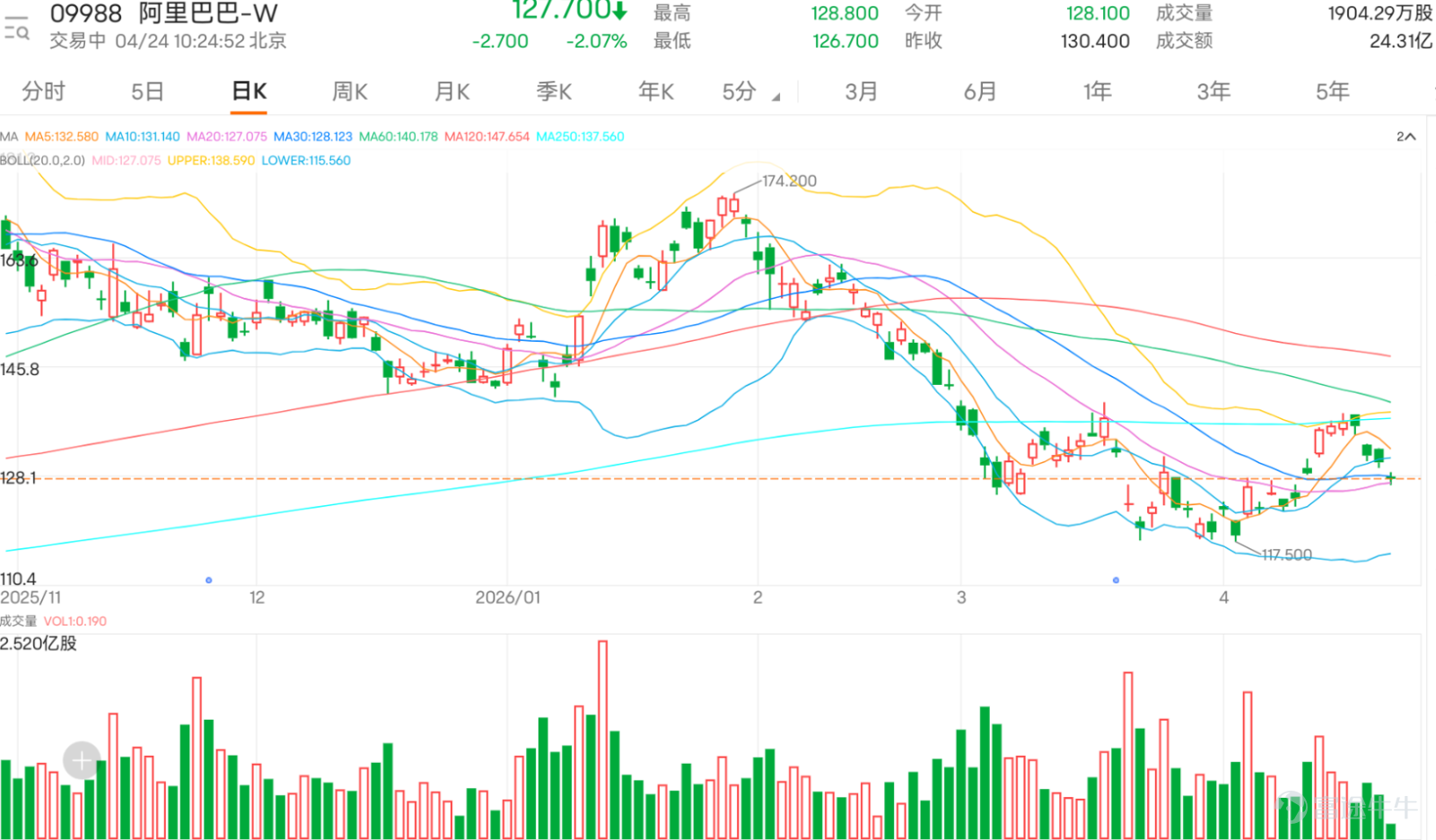Click the 昨收 value 130.400
Viewport: 1436px width, 840px height.
pyautogui.click(x=1095, y=41)
